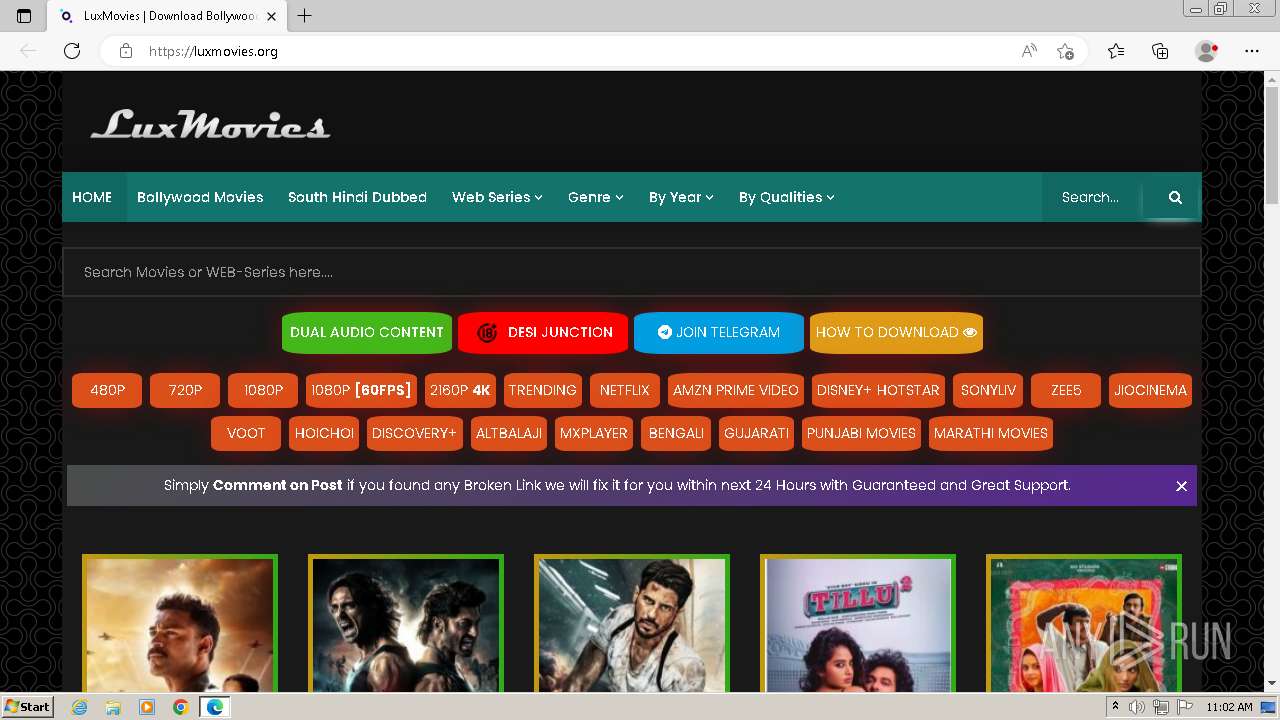Viewport: 1280px width, 720px height.
Task: Dismiss the broken link notice banner
Action: coord(1181,486)
